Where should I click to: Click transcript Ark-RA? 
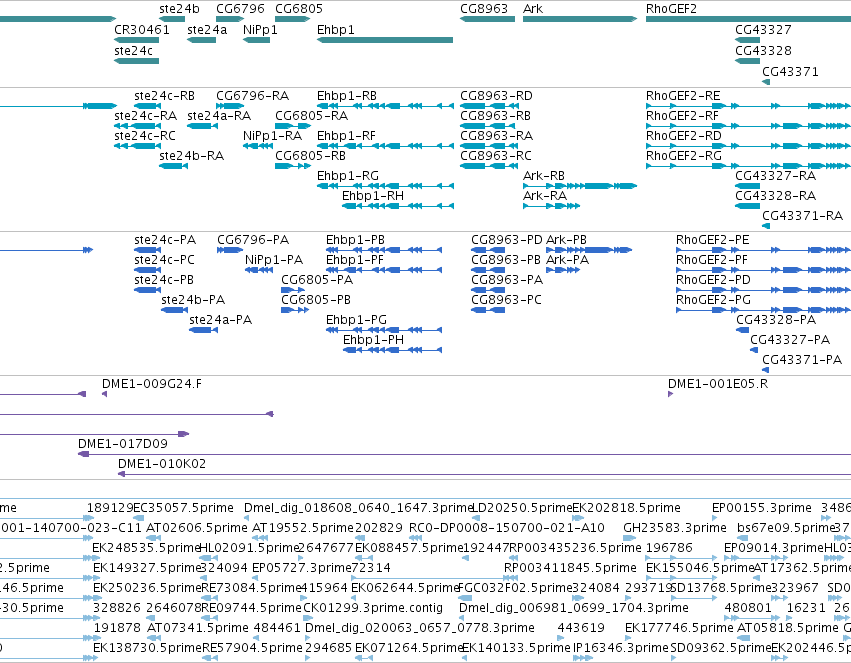[x=551, y=206]
